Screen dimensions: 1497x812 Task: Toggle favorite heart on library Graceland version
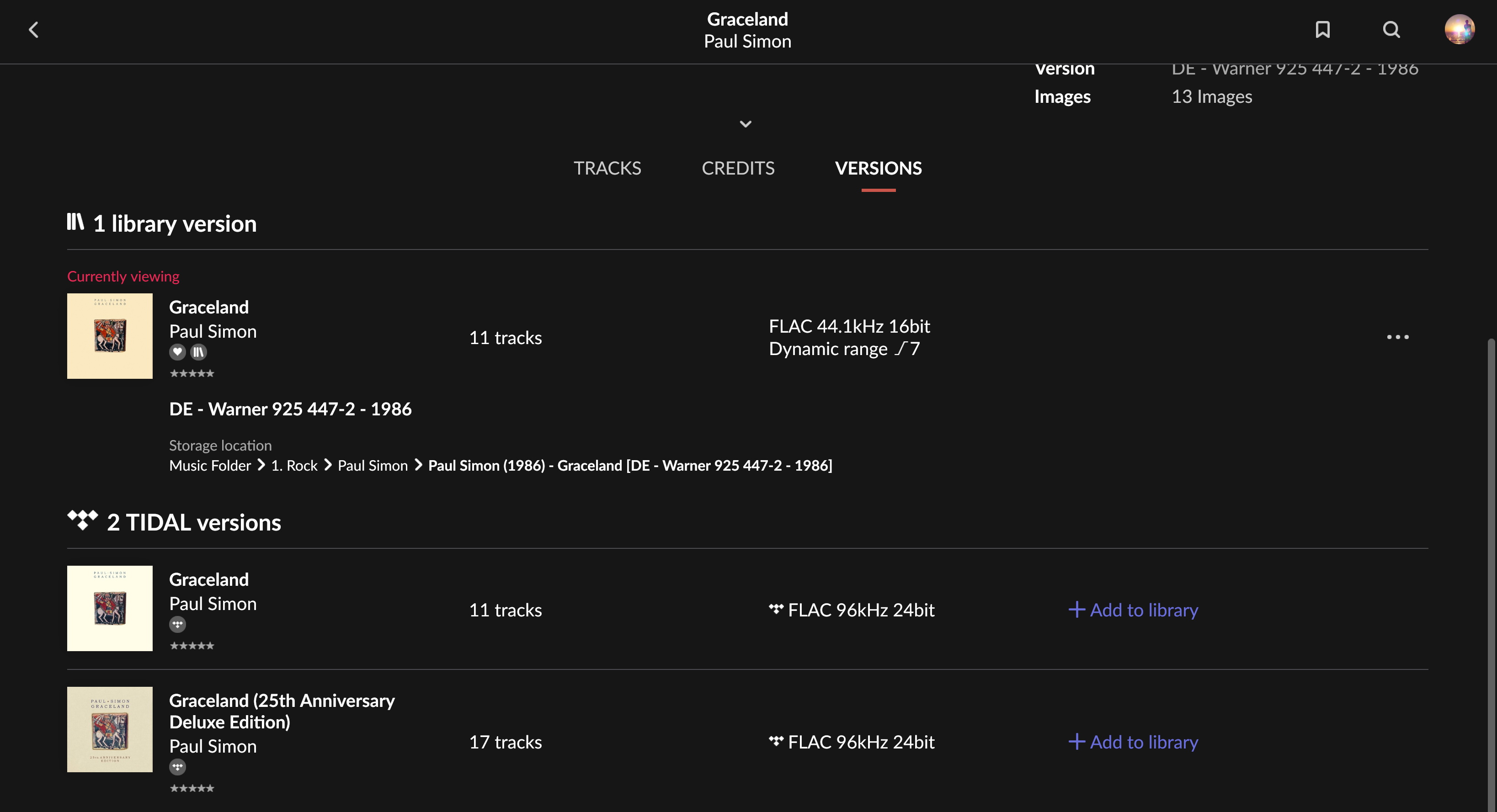coord(177,351)
